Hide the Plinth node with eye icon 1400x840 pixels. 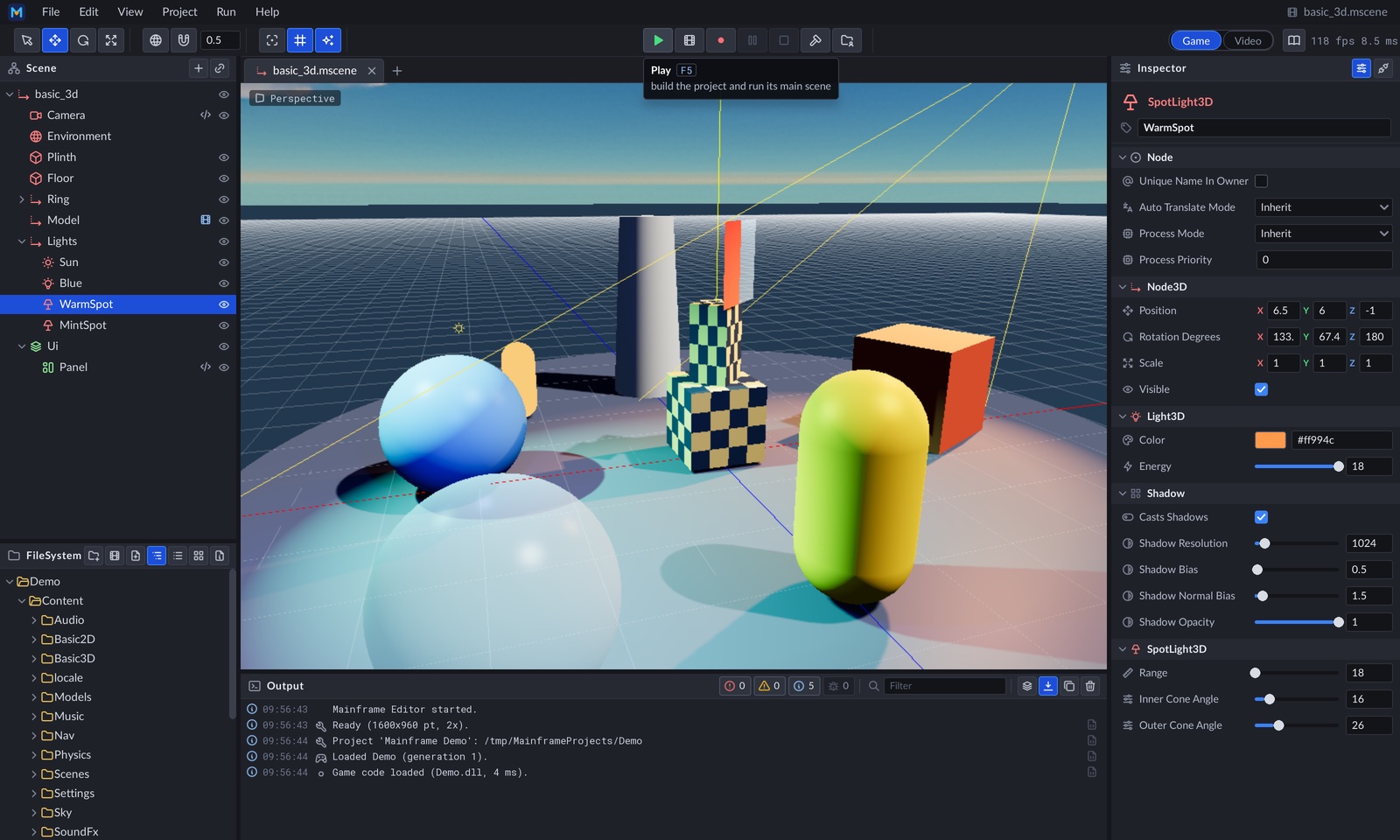[x=224, y=157]
